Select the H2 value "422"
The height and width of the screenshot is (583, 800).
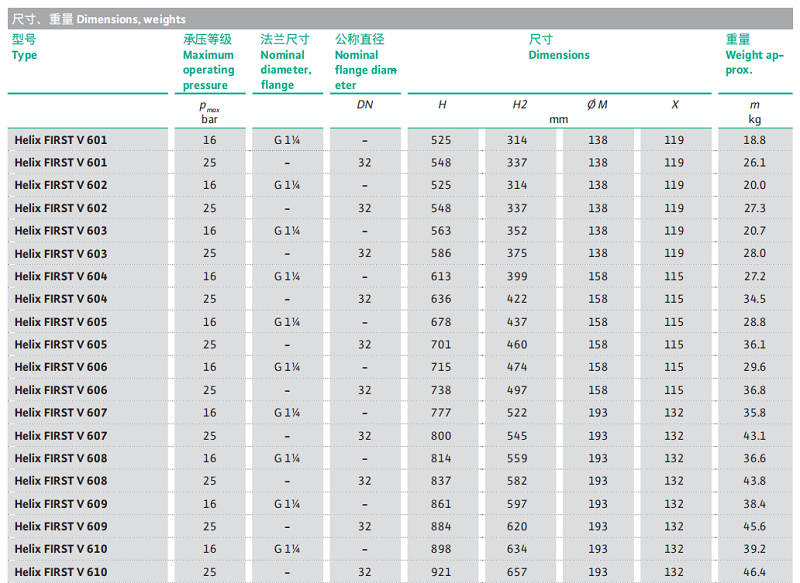pos(517,299)
